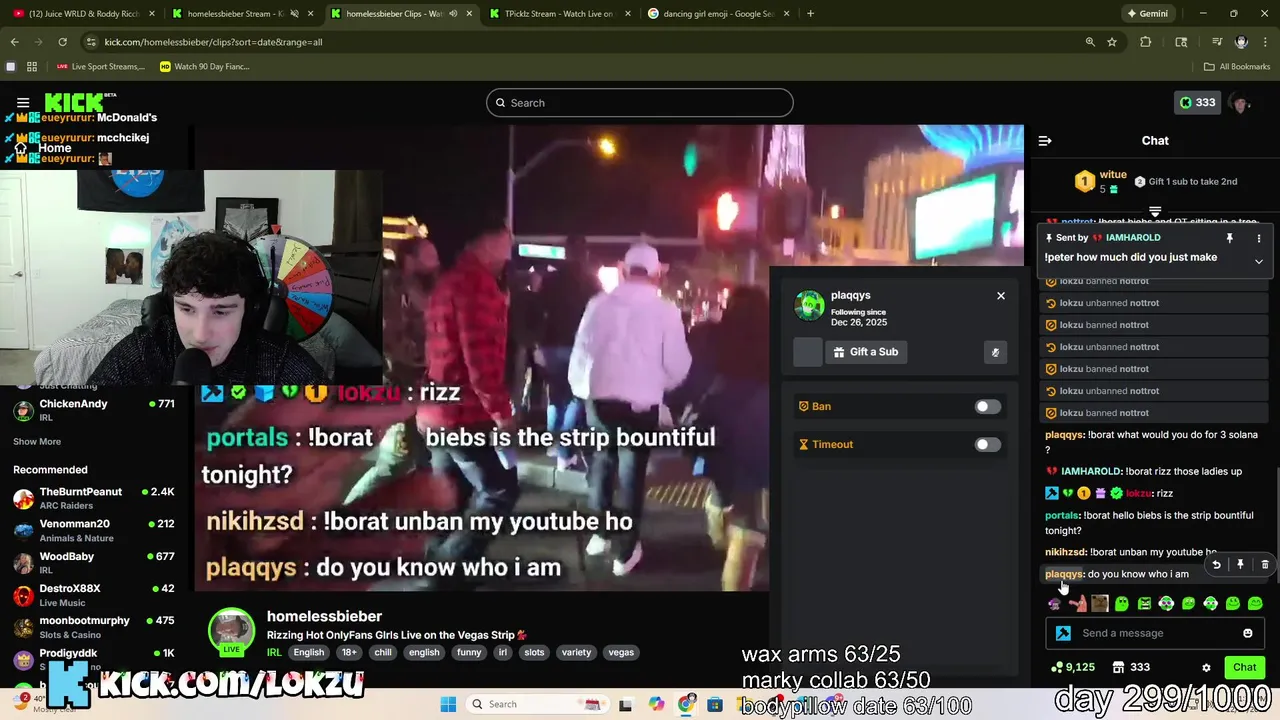Open a new browser tab
Image resolution: width=1280 pixels, height=720 pixels.
[810, 14]
